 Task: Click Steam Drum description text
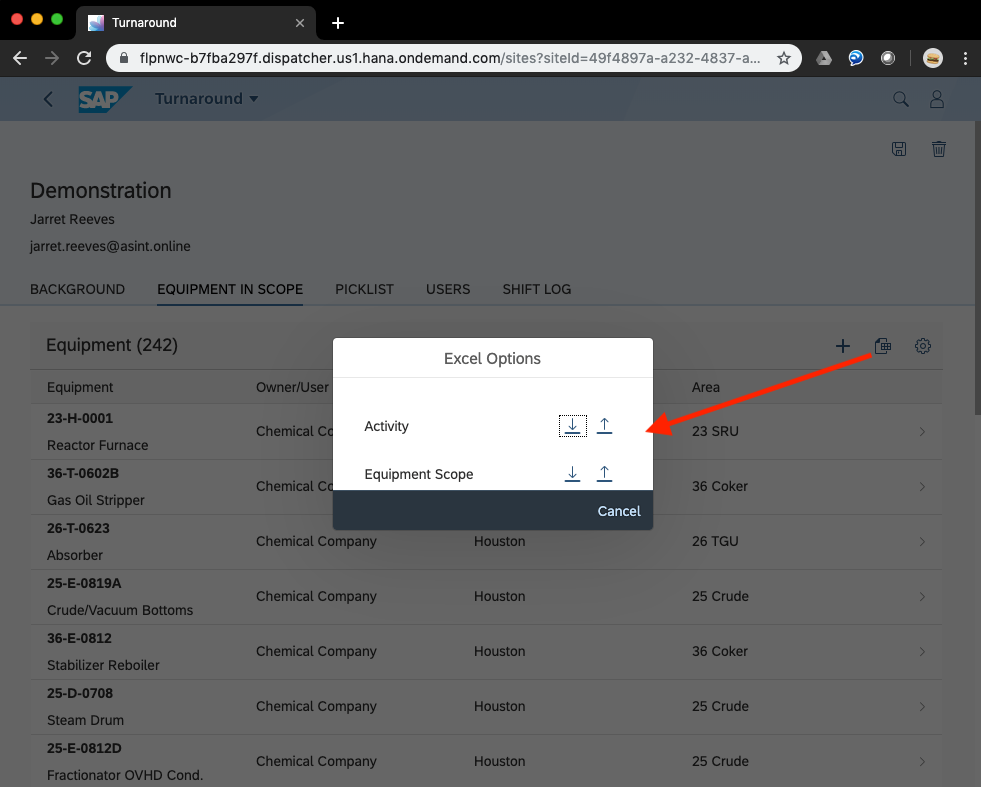pyautogui.click(x=85, y=720)
